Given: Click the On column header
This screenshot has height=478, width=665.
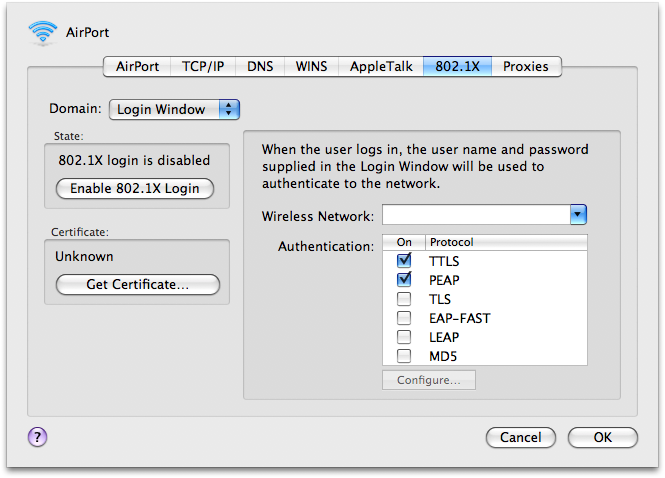Looking at the screenshot, I should click(404, 242).
